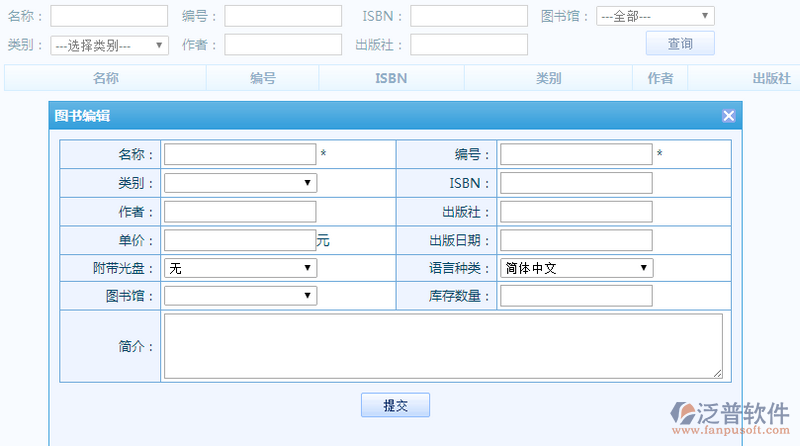Focus the top 出版社 search filter field
Viewport: 800px width, 446px height.
pyautogui.click(x=469, y=44)
